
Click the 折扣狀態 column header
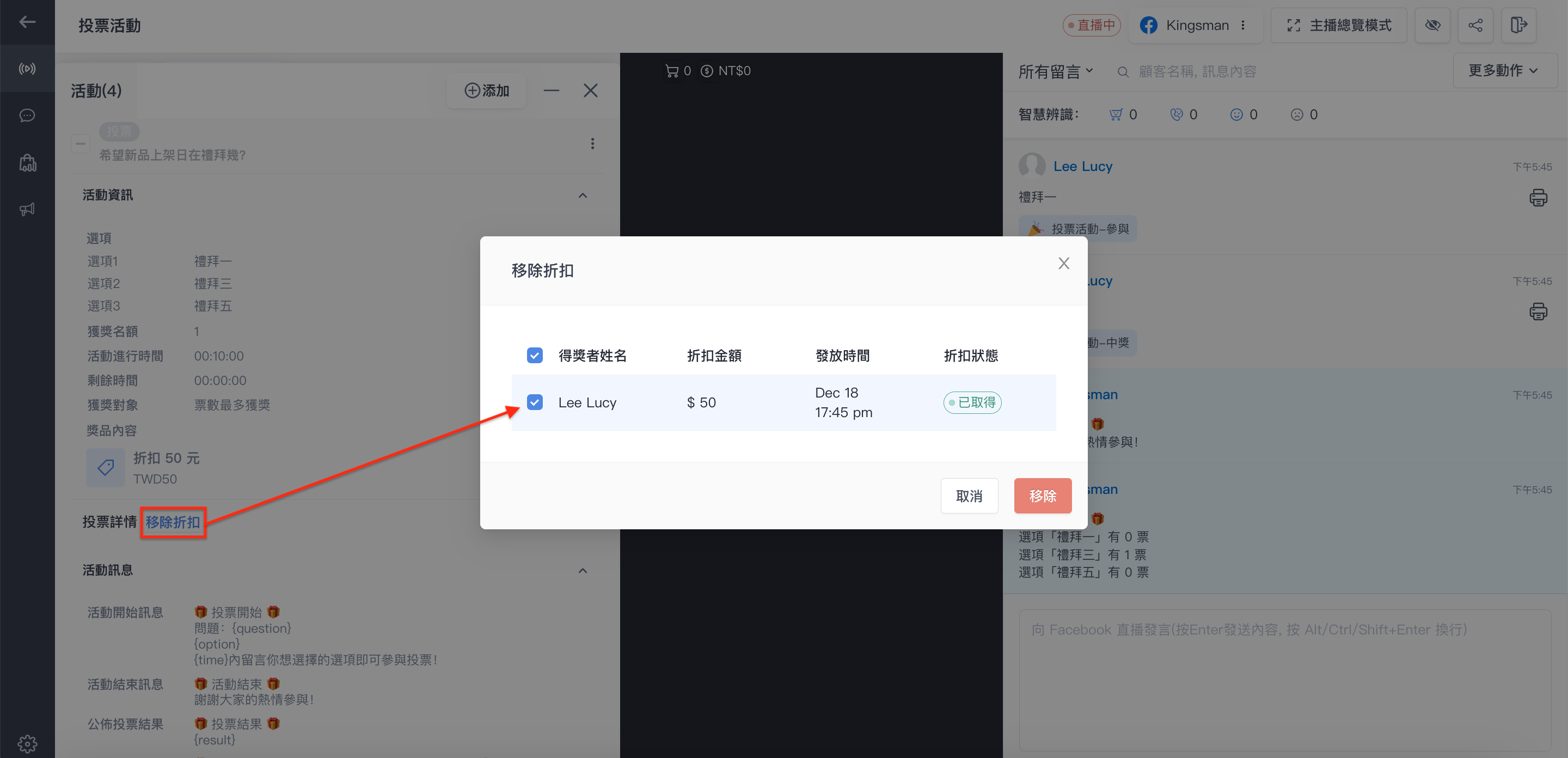click(971, 356)
